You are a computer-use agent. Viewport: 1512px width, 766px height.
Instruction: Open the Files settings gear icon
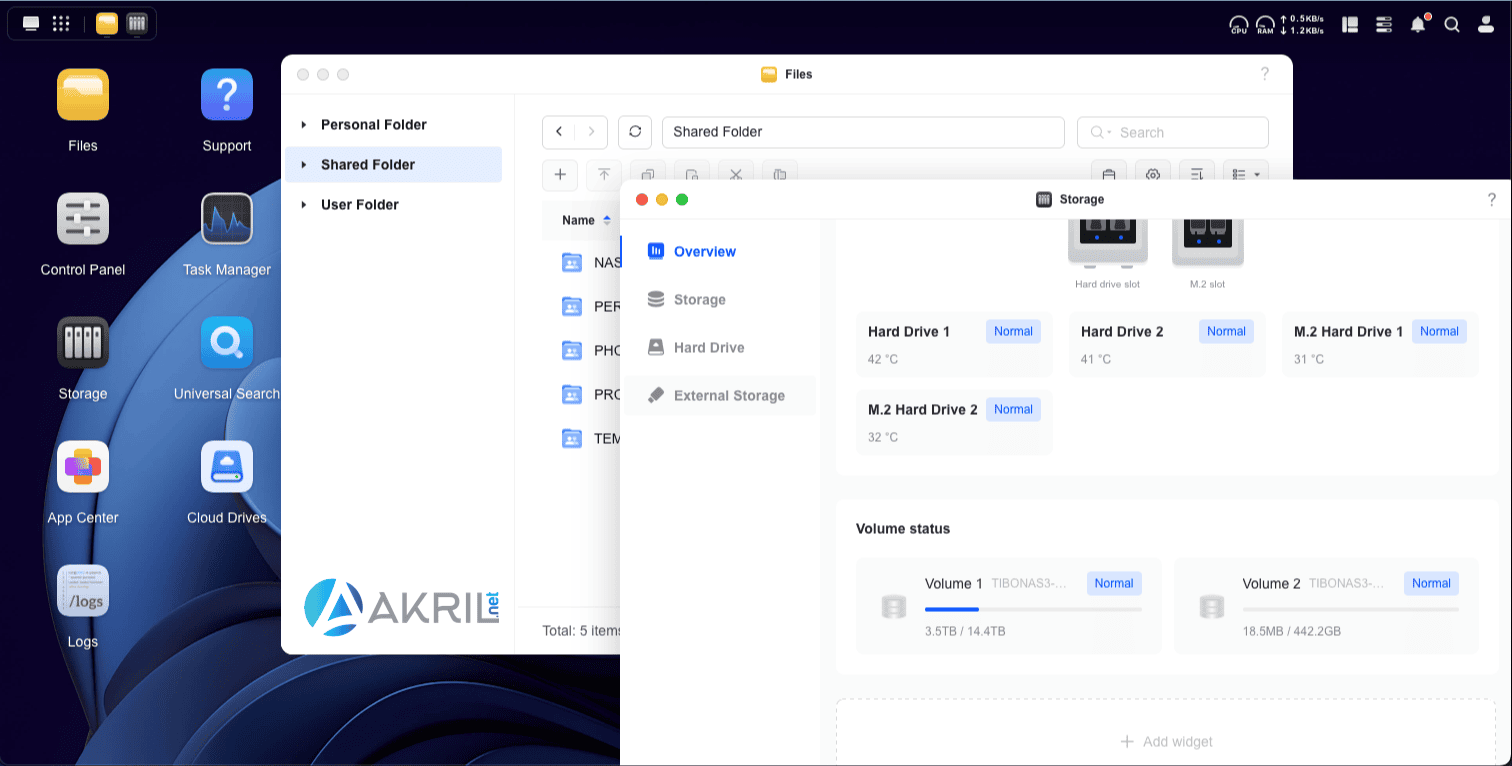[1153, 174]
